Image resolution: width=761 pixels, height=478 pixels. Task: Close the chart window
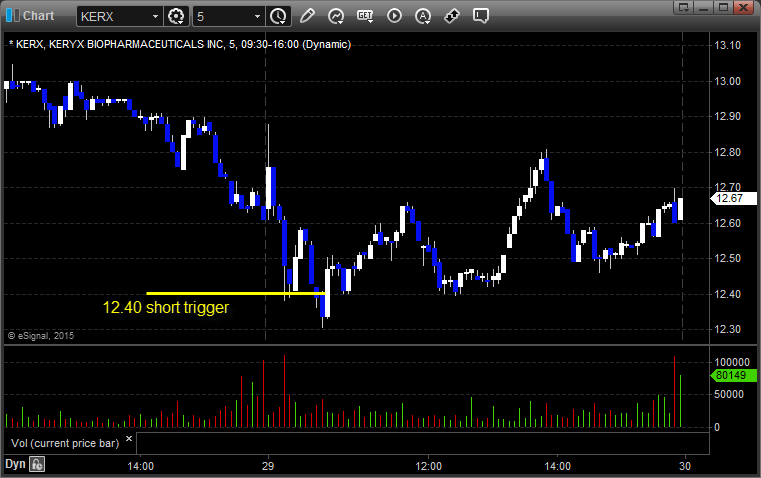[744, 7]
